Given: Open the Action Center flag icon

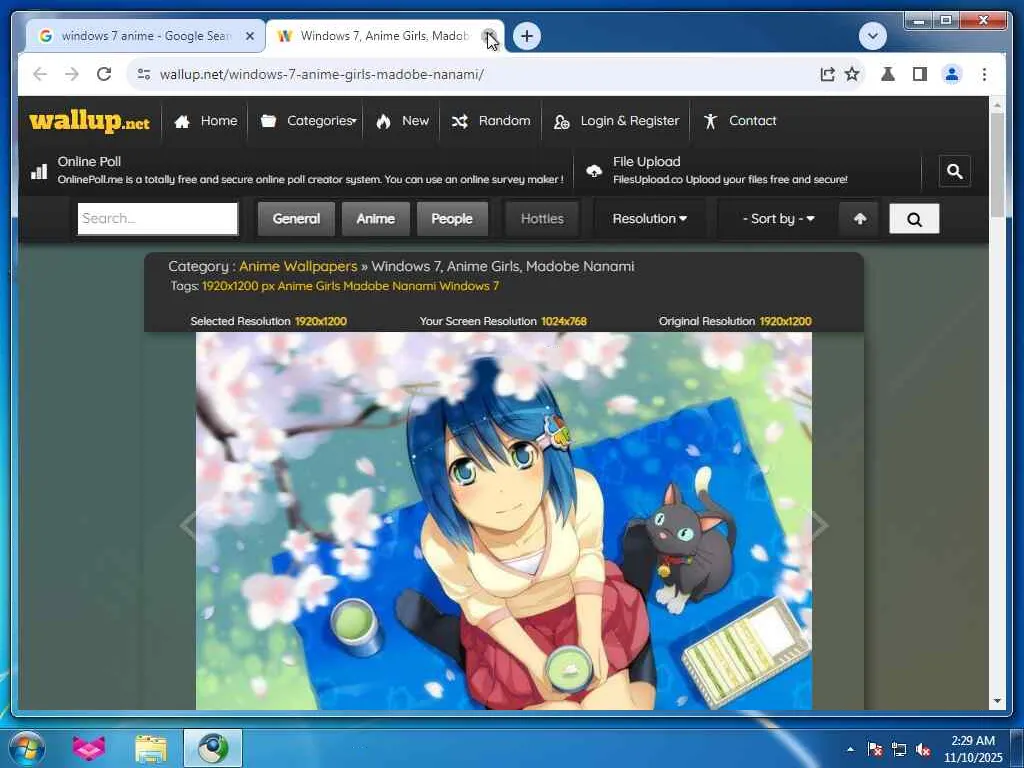Looking at the screenshot, I should (x=875, y=750).
